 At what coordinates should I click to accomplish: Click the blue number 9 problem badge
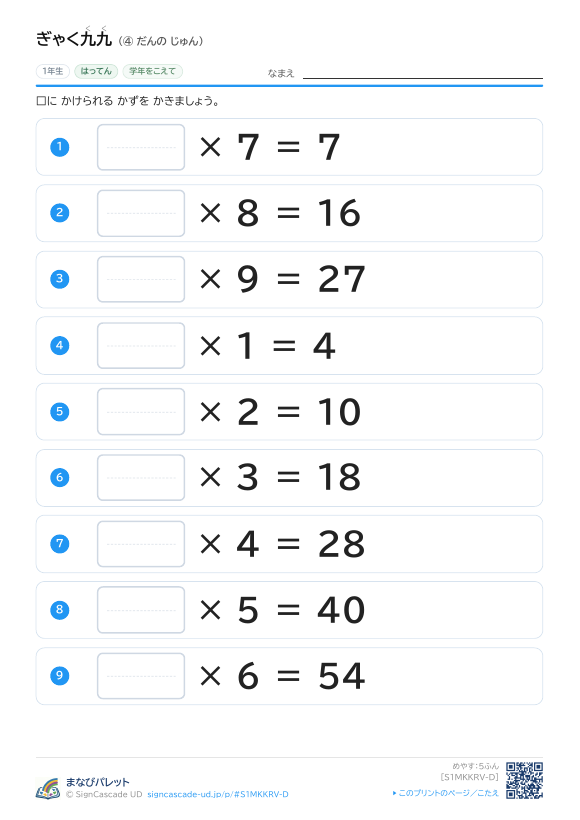point(60,676)
